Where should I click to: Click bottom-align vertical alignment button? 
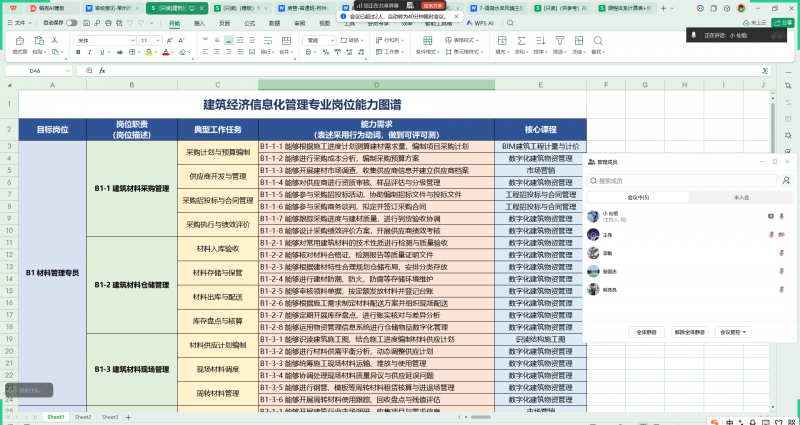pos(229,40)
